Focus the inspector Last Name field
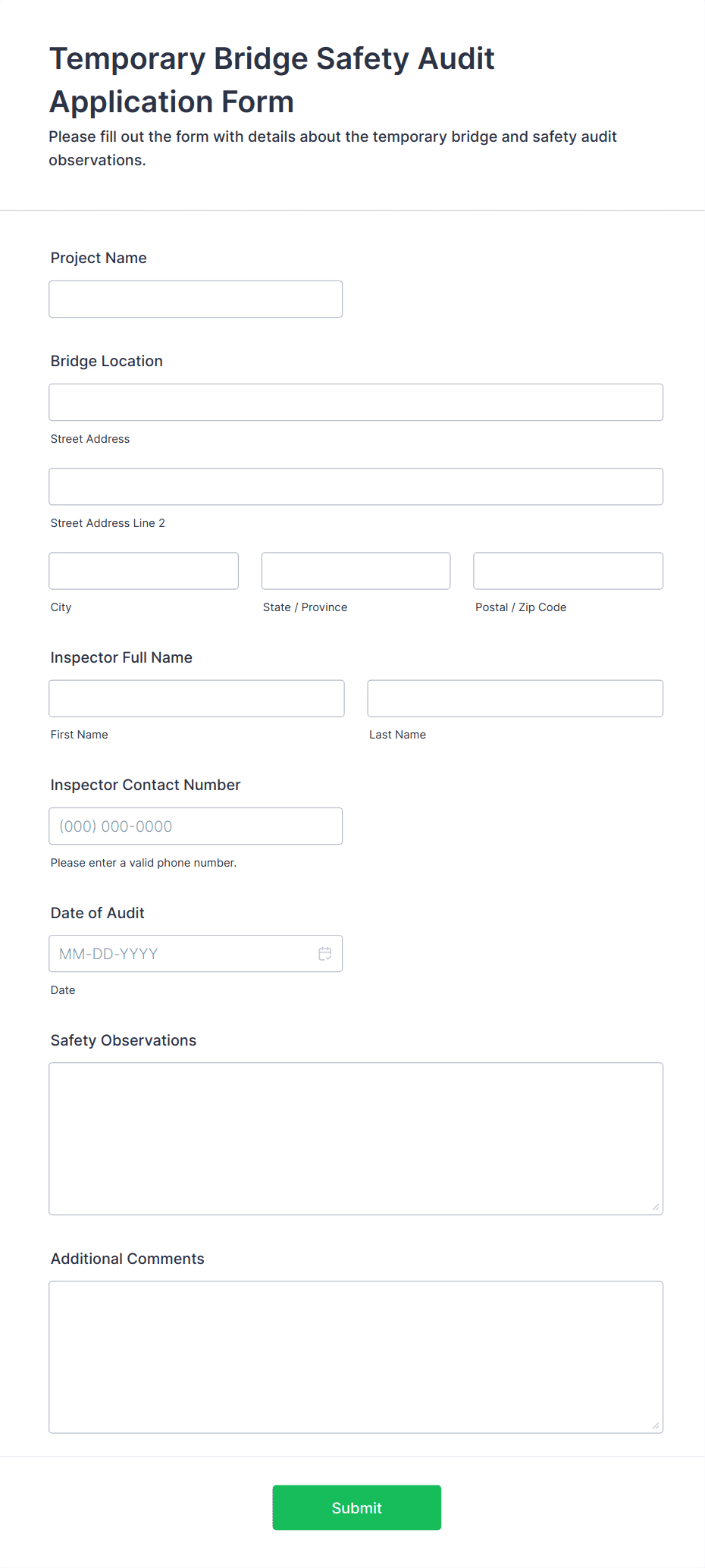Screen dimensions: 705x1568 (515, 698)
